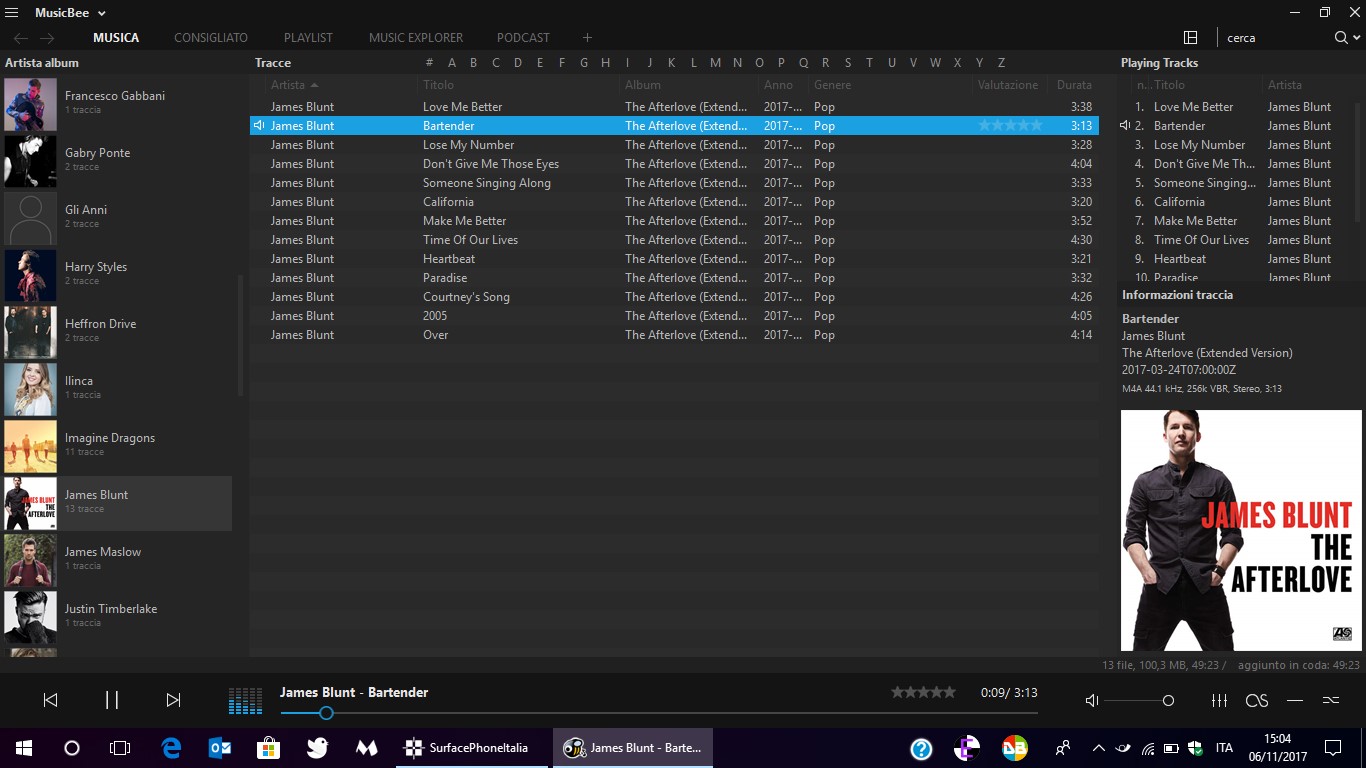
Task: Jump to the # symbol in alphabet bar
Action: pos(430,63)
